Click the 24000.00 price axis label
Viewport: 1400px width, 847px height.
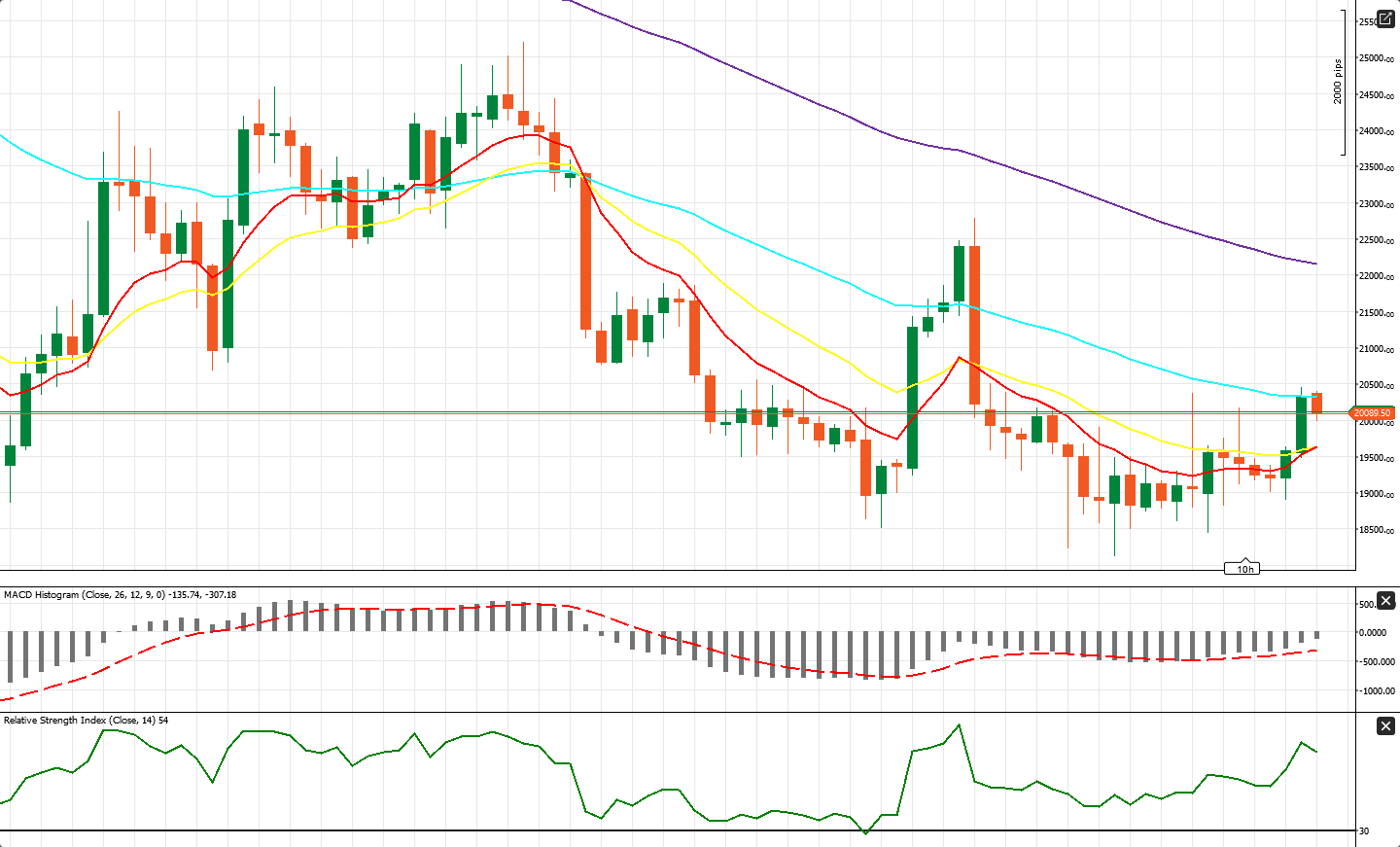1377,131
